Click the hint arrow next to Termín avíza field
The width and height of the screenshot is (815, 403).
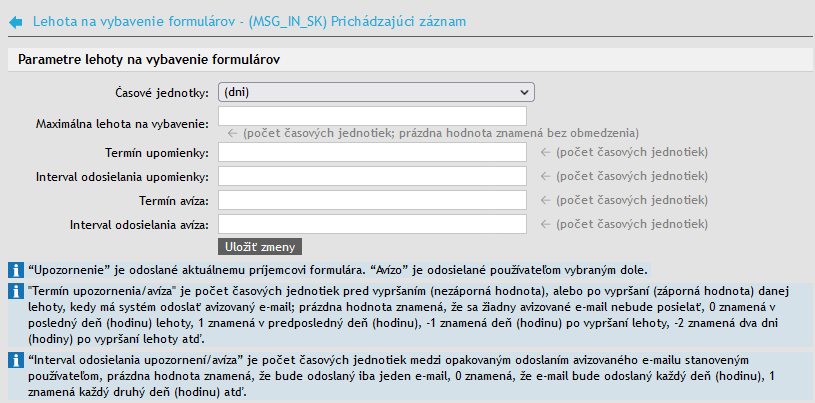coord(545,200)
